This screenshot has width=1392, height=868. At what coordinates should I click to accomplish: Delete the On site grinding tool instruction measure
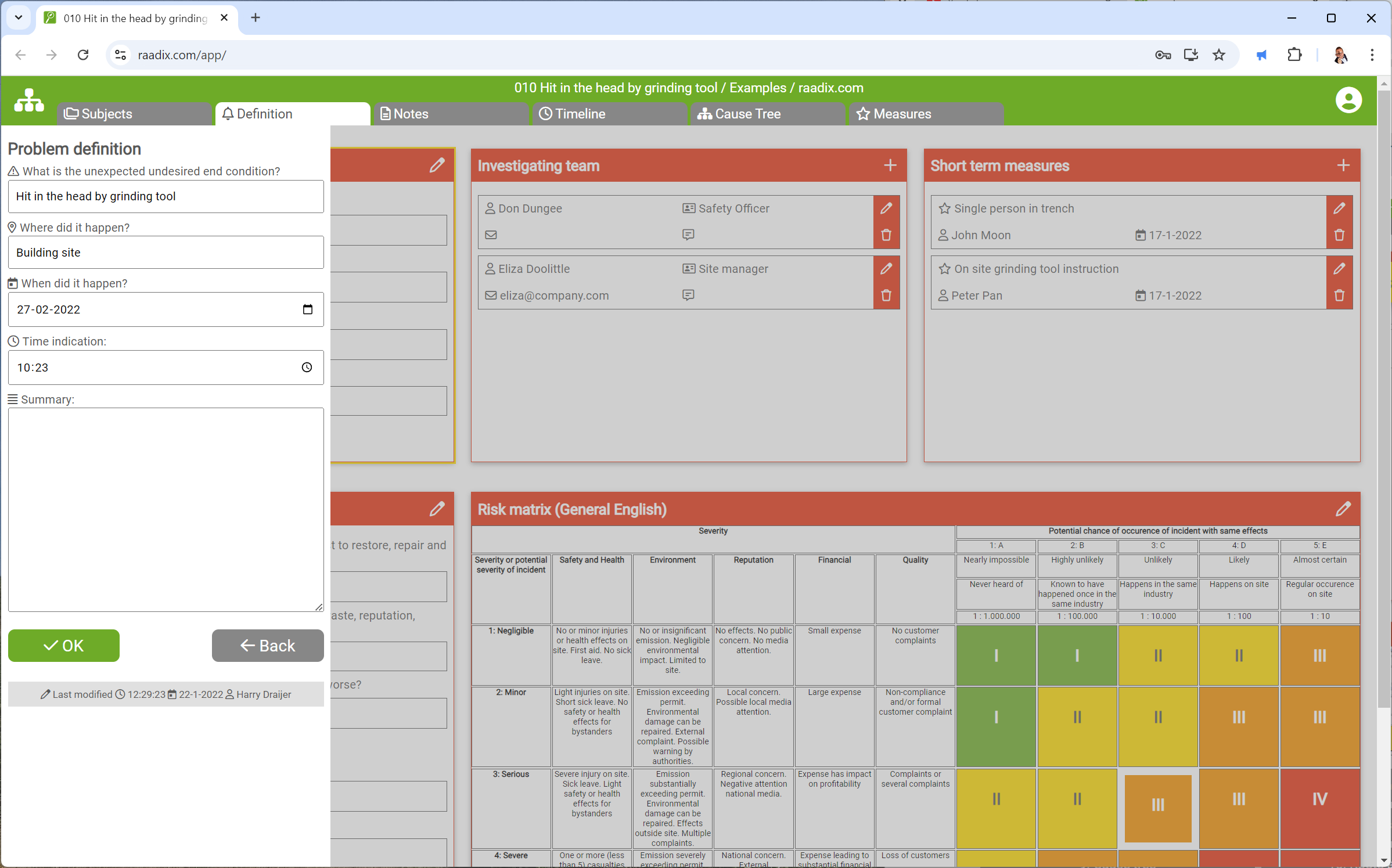1339,296
